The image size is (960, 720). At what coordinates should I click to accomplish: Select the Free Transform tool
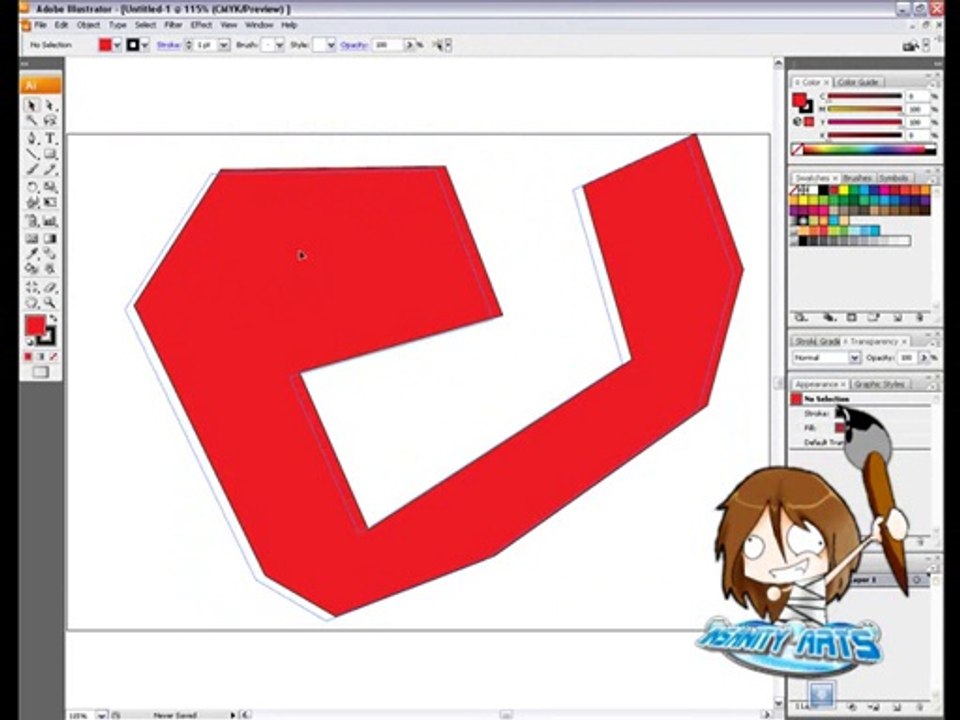50,202
